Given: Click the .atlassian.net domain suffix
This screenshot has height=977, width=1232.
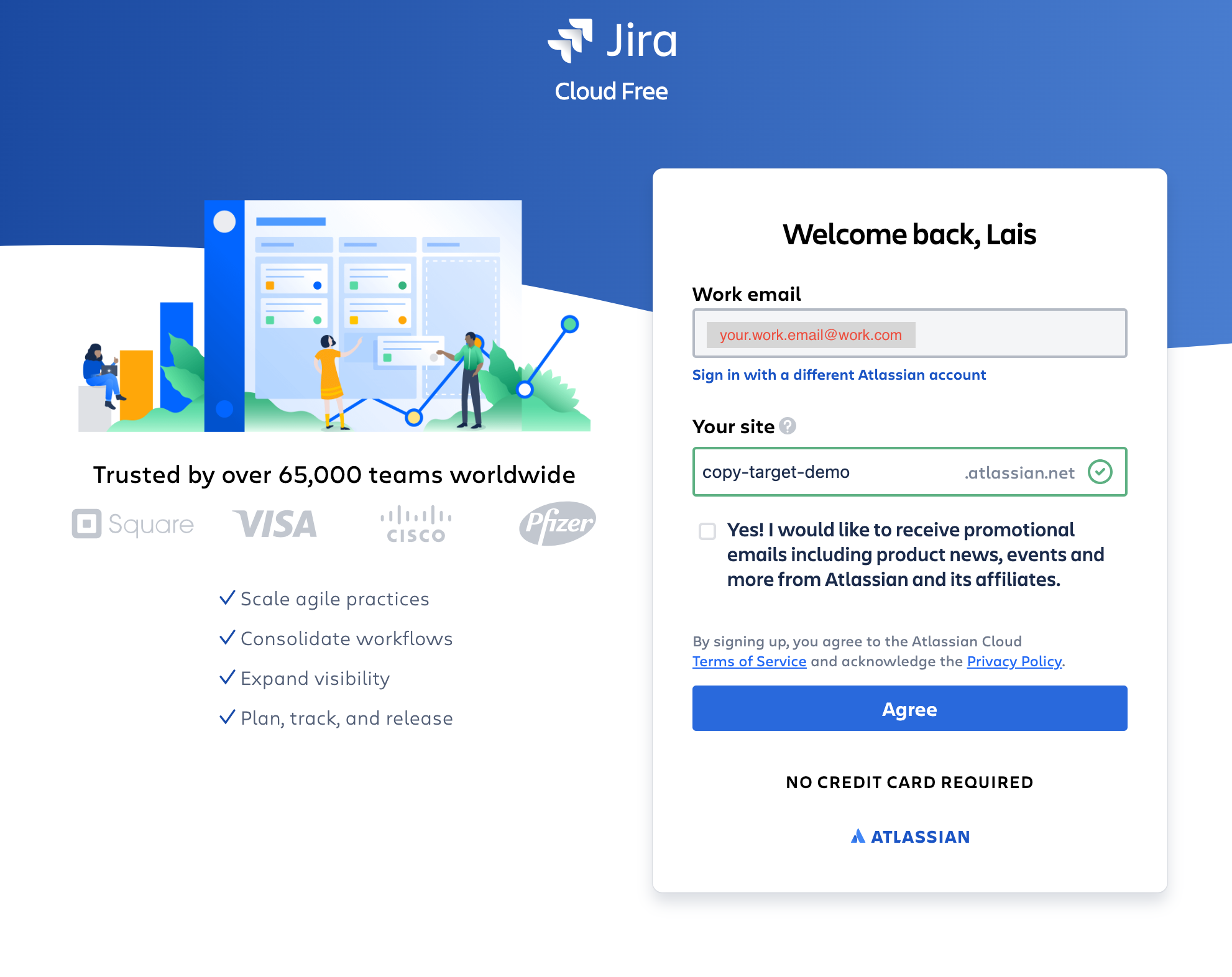Looking at the screenshot, I should click(x=1019, y=473).
